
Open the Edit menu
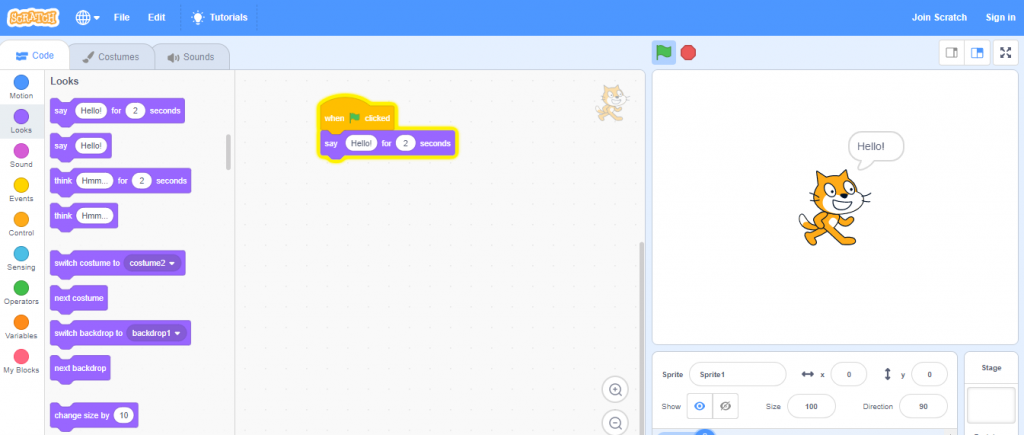157,18
